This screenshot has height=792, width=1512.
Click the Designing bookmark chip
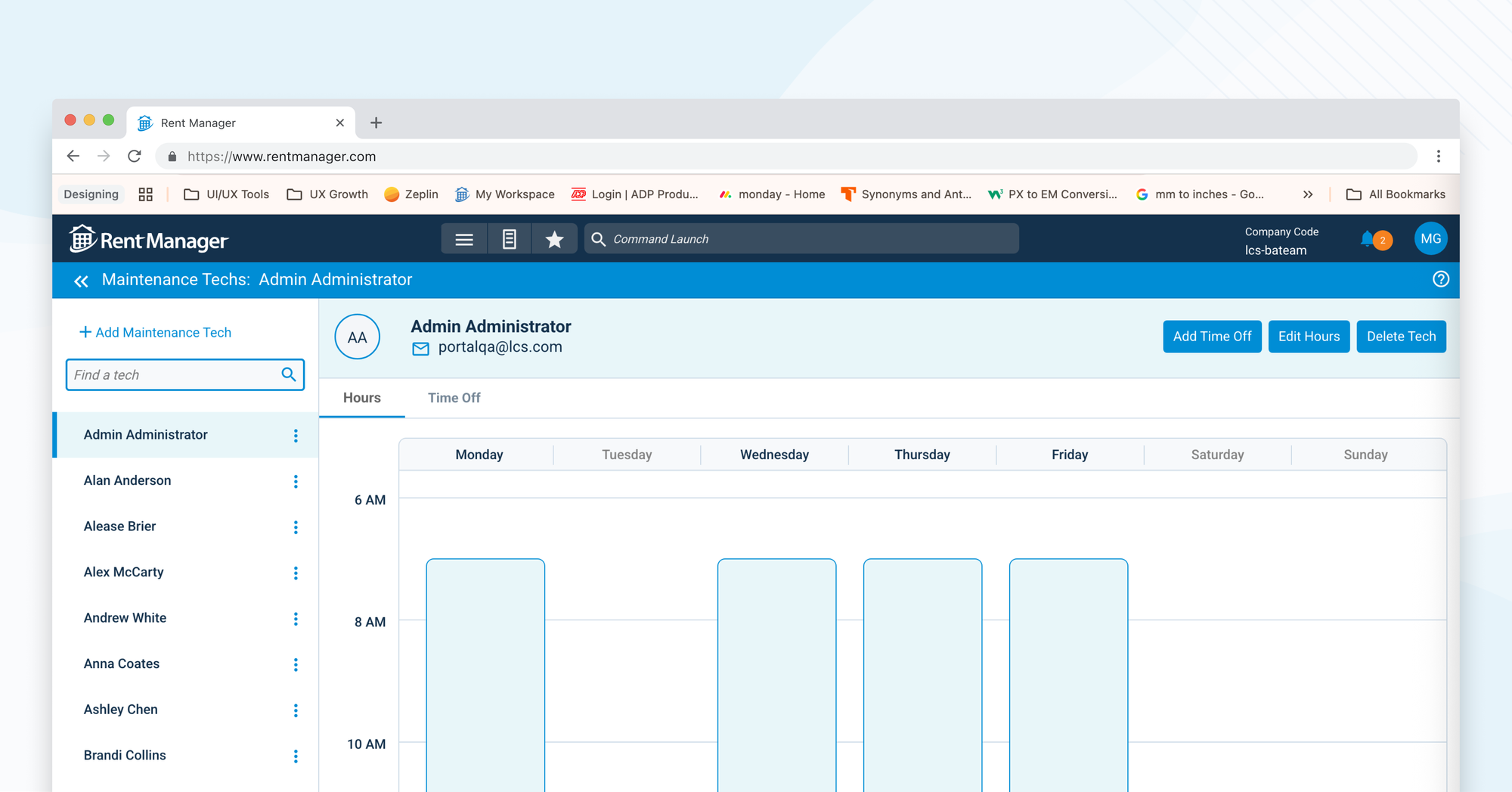point(91,194)
